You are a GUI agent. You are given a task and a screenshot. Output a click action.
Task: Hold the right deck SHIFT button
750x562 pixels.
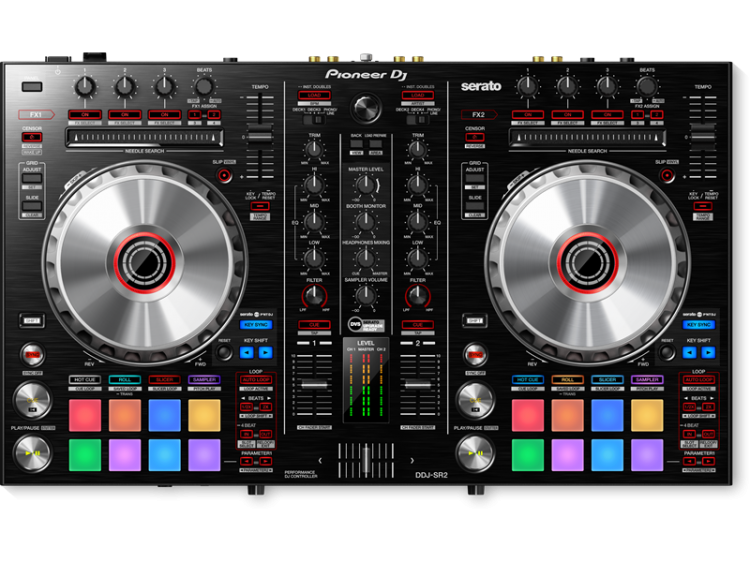[475, 320]
